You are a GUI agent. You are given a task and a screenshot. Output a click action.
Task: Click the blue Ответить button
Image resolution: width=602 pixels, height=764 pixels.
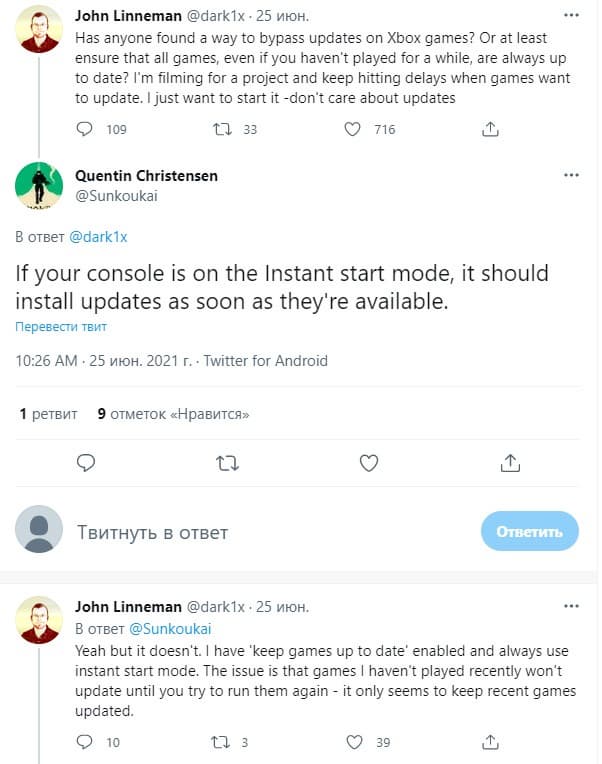tap(529, 531)
